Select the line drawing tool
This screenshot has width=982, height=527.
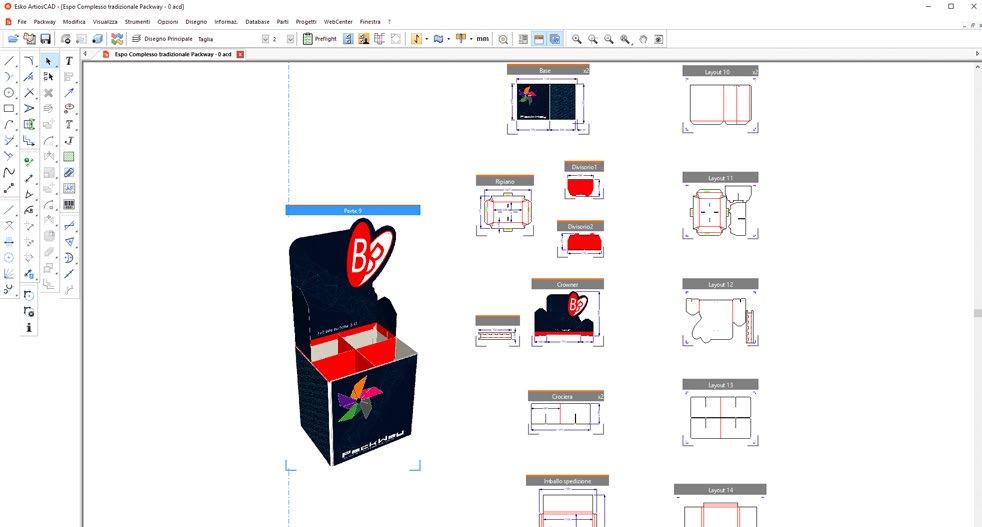(9, 61)
